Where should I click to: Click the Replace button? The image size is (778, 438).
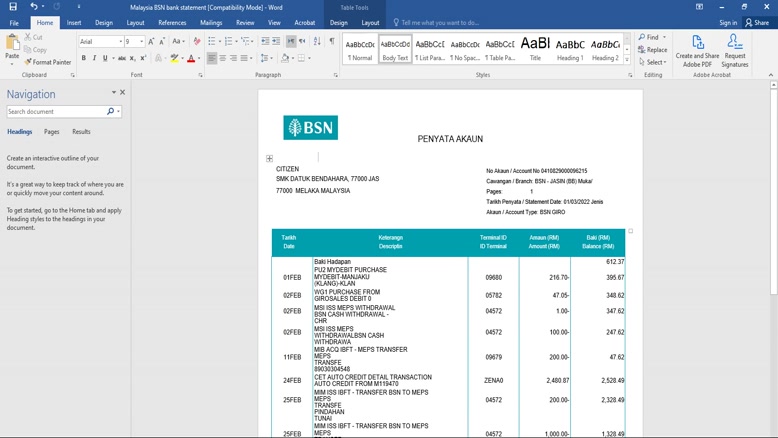653,50
